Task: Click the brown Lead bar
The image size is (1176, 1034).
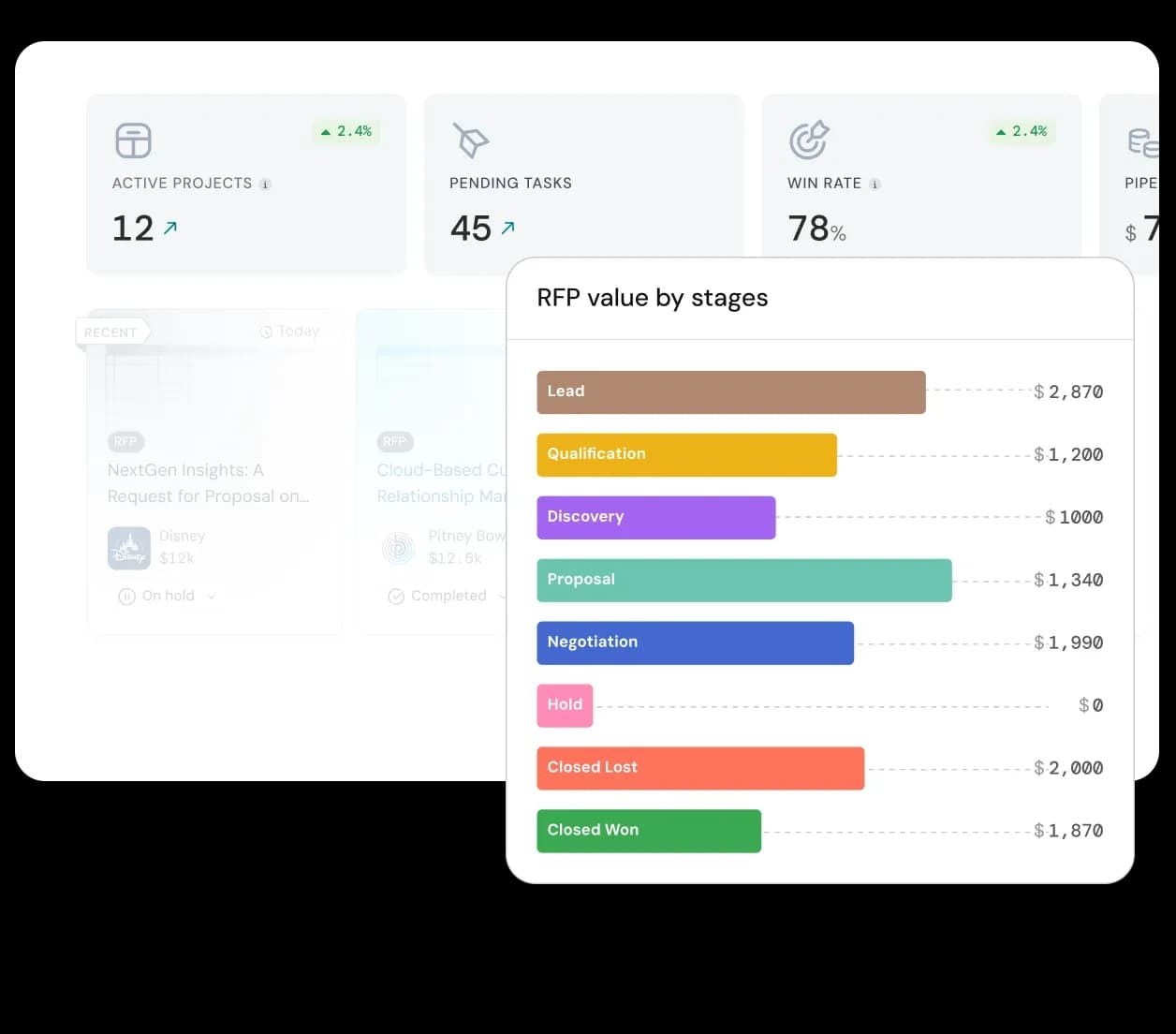Action: coord(730,392)
